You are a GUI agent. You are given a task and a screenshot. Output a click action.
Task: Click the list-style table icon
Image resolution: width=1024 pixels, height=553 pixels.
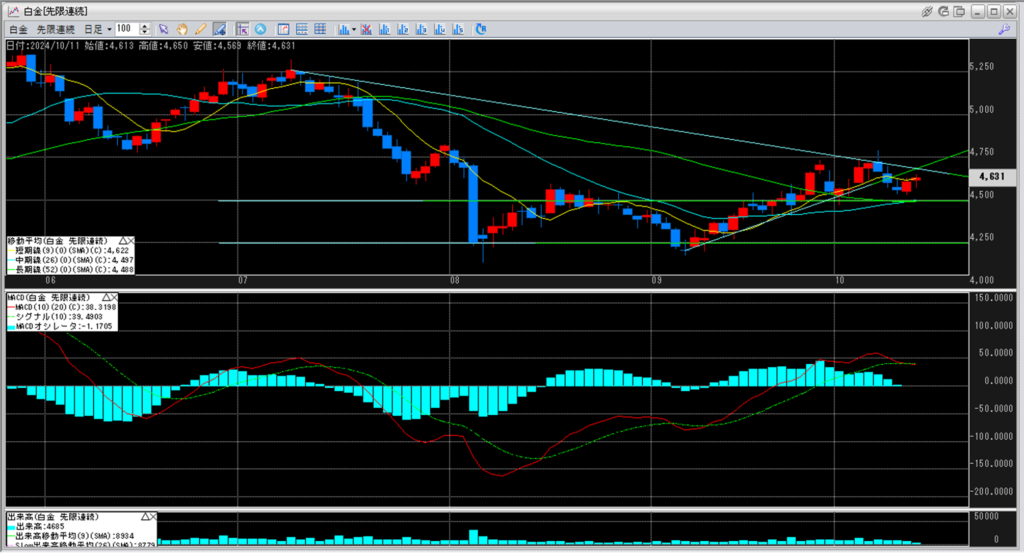(x=302, y=29)
